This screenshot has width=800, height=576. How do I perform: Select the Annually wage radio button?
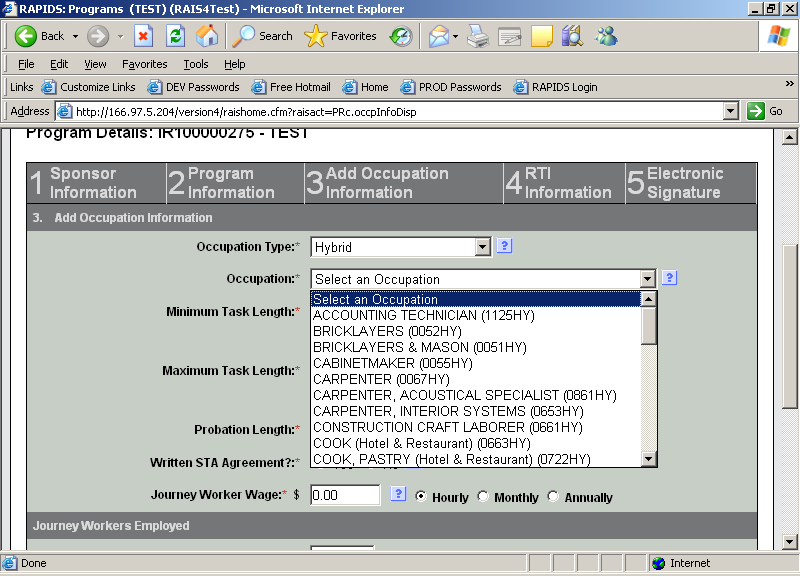pos(553,496)
